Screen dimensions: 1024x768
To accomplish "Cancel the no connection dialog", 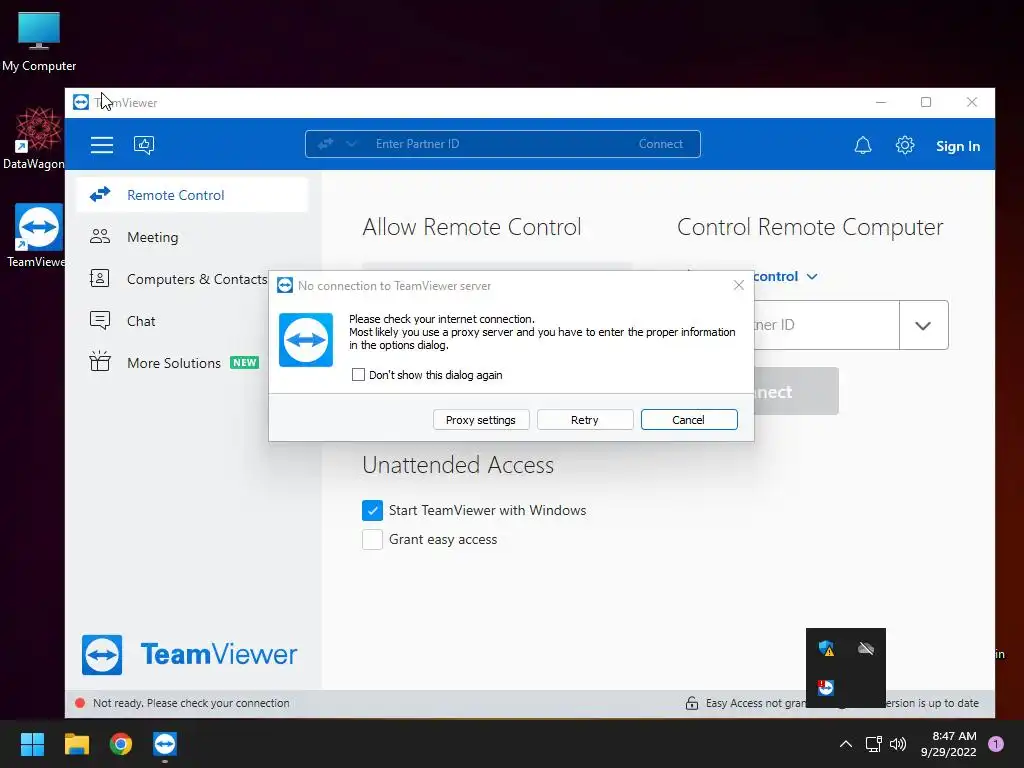I will click(689, 420).
